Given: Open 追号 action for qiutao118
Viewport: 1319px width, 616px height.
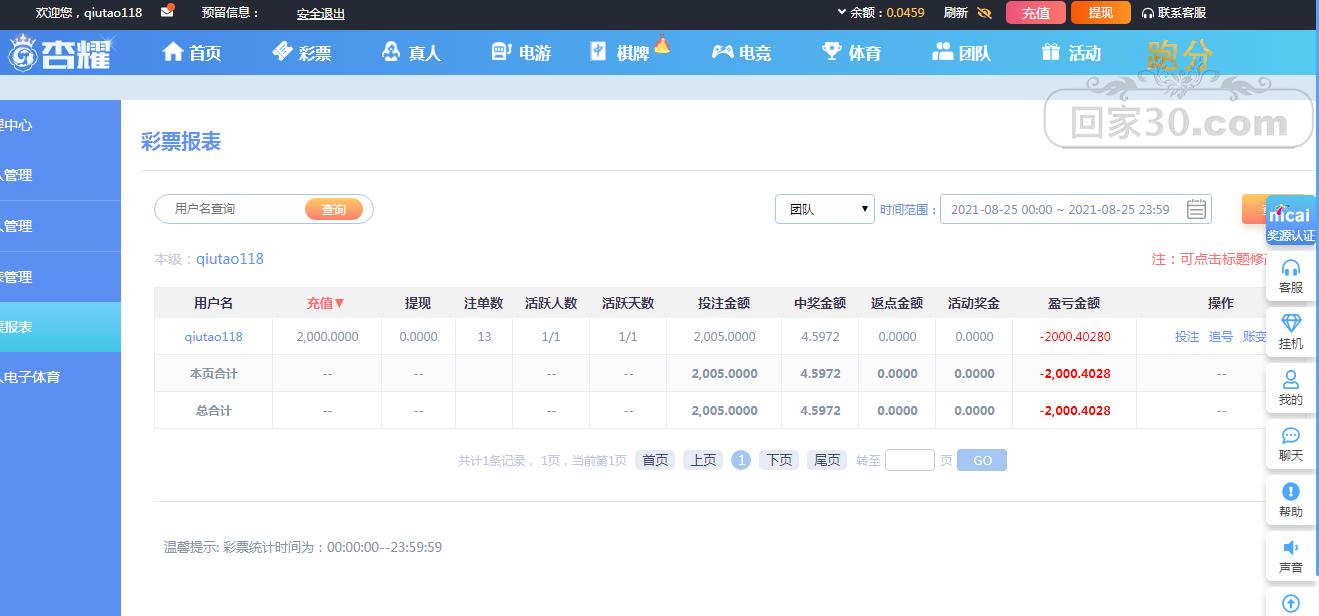Looking at the screenshot, I should point(1221,337).
